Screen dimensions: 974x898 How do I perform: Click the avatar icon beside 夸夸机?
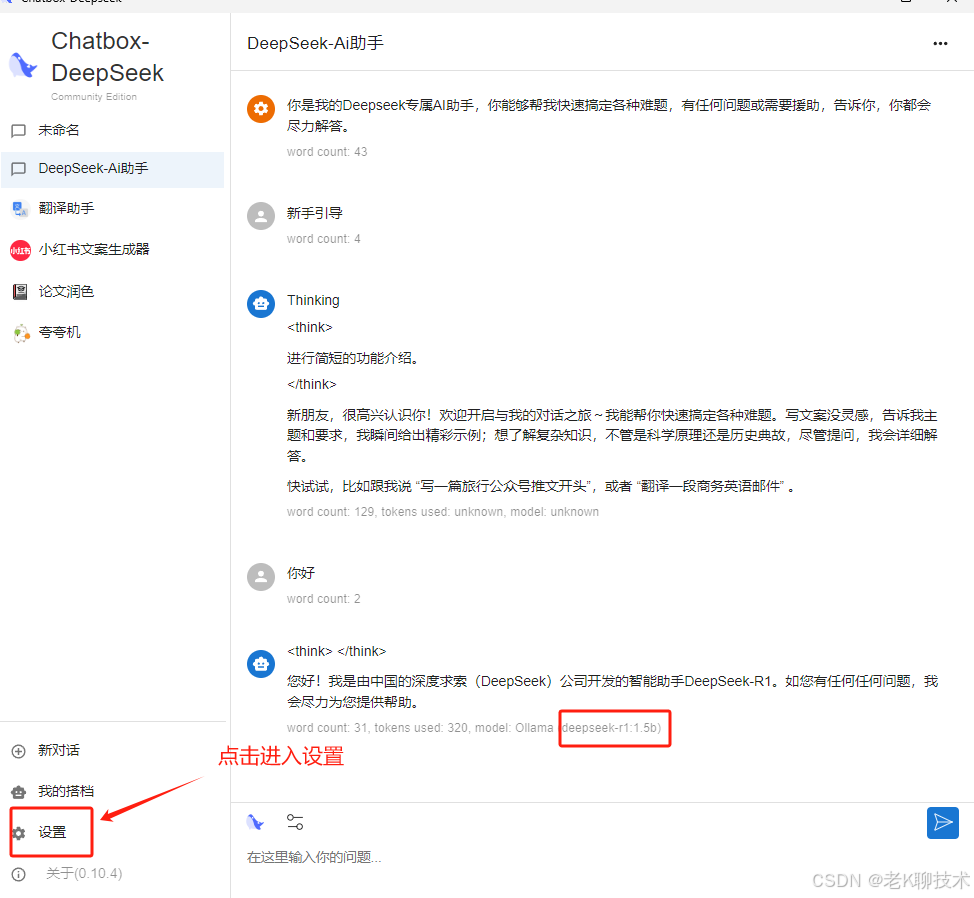point(21,333)
